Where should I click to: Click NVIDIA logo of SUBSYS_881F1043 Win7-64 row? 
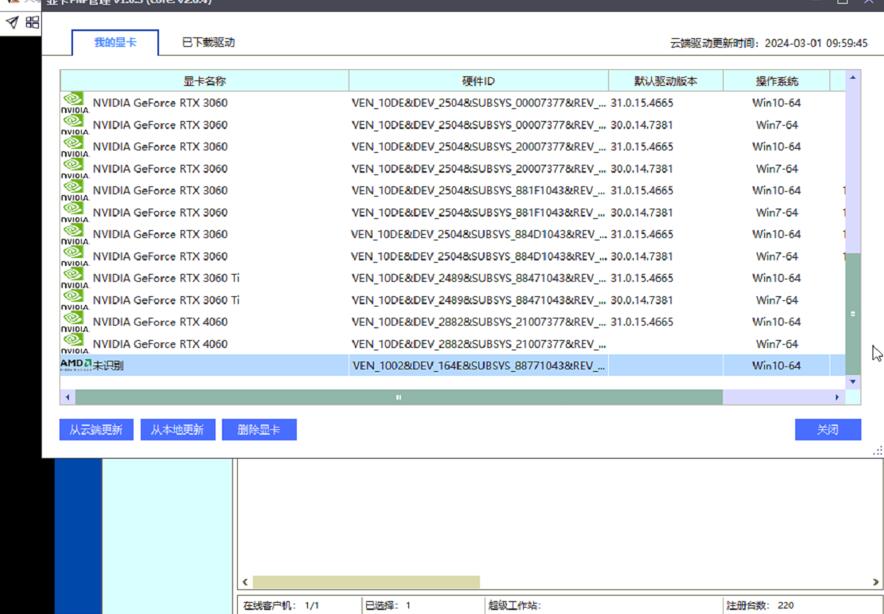click(x=74, y=213)
